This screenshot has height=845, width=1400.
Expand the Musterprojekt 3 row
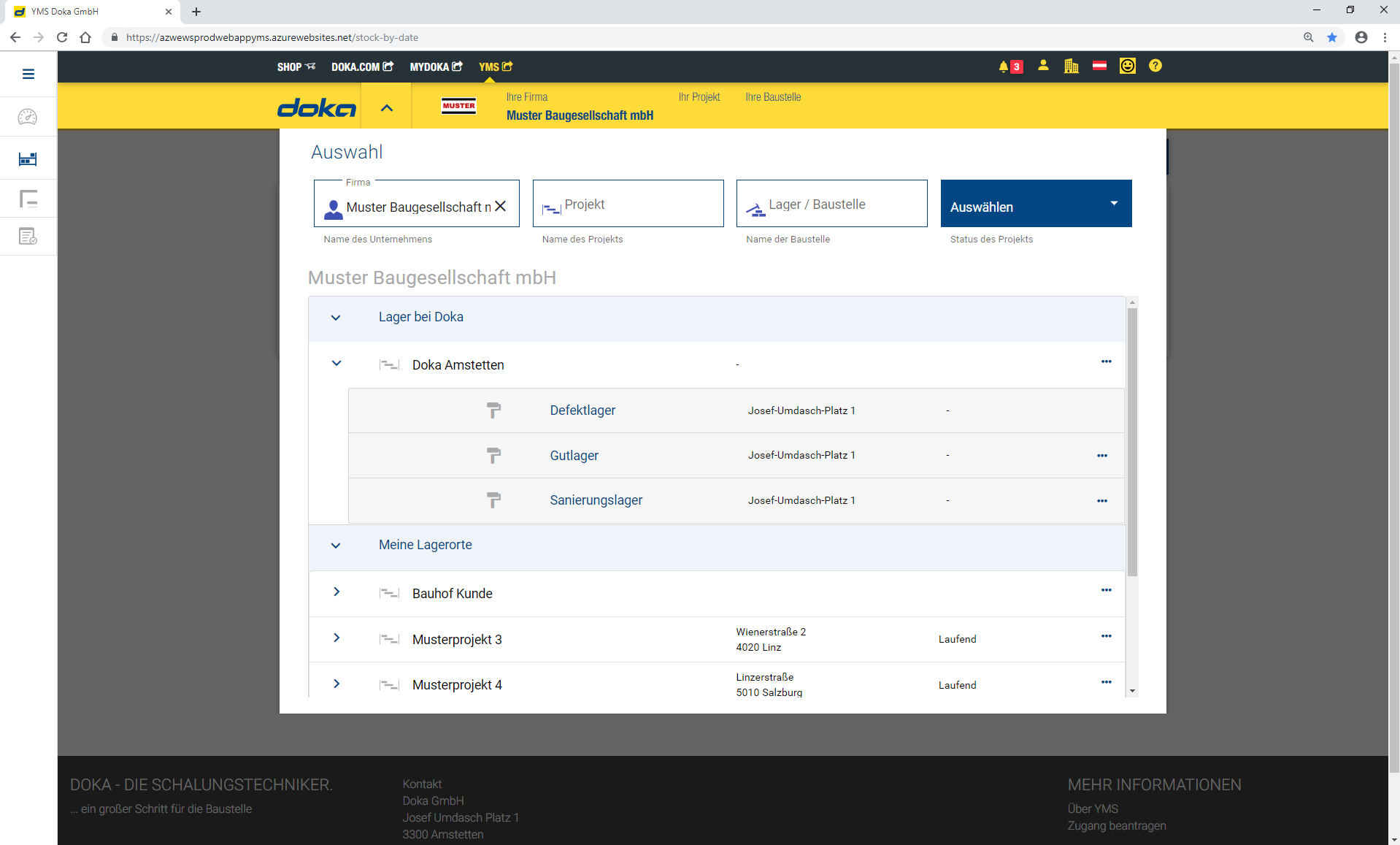[x=336, y=638]
